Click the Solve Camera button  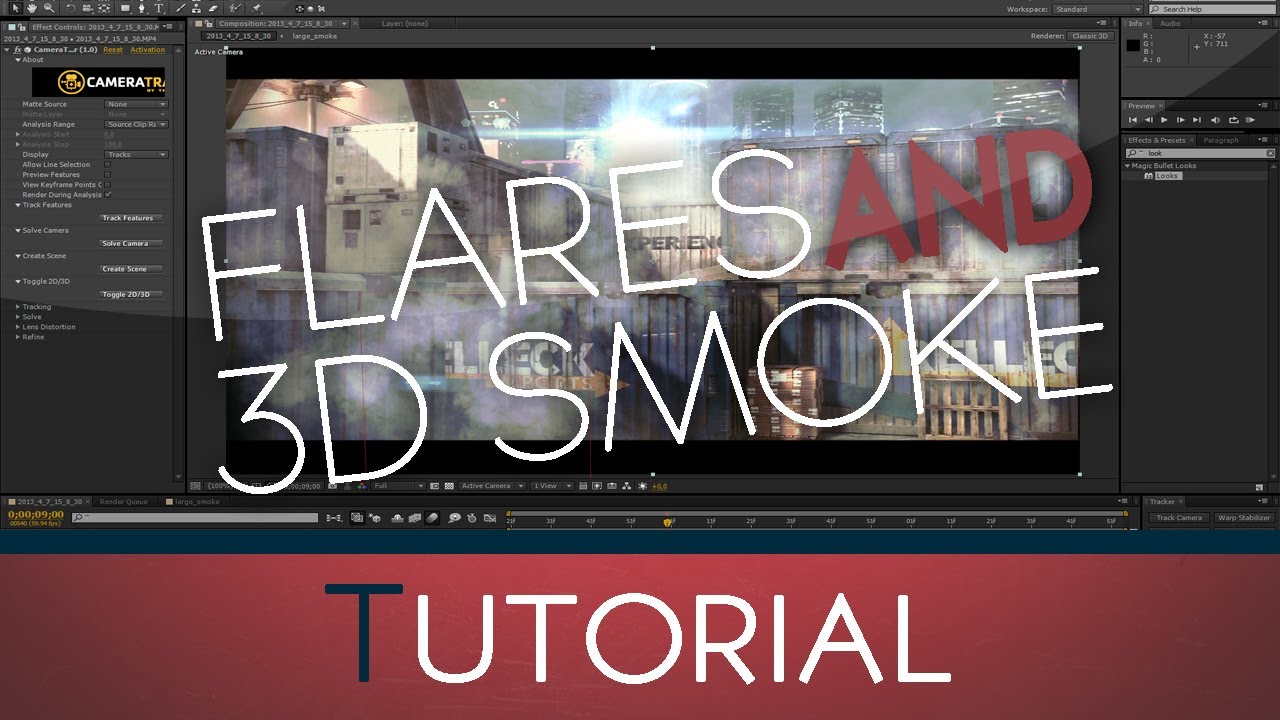click(131, 243)
